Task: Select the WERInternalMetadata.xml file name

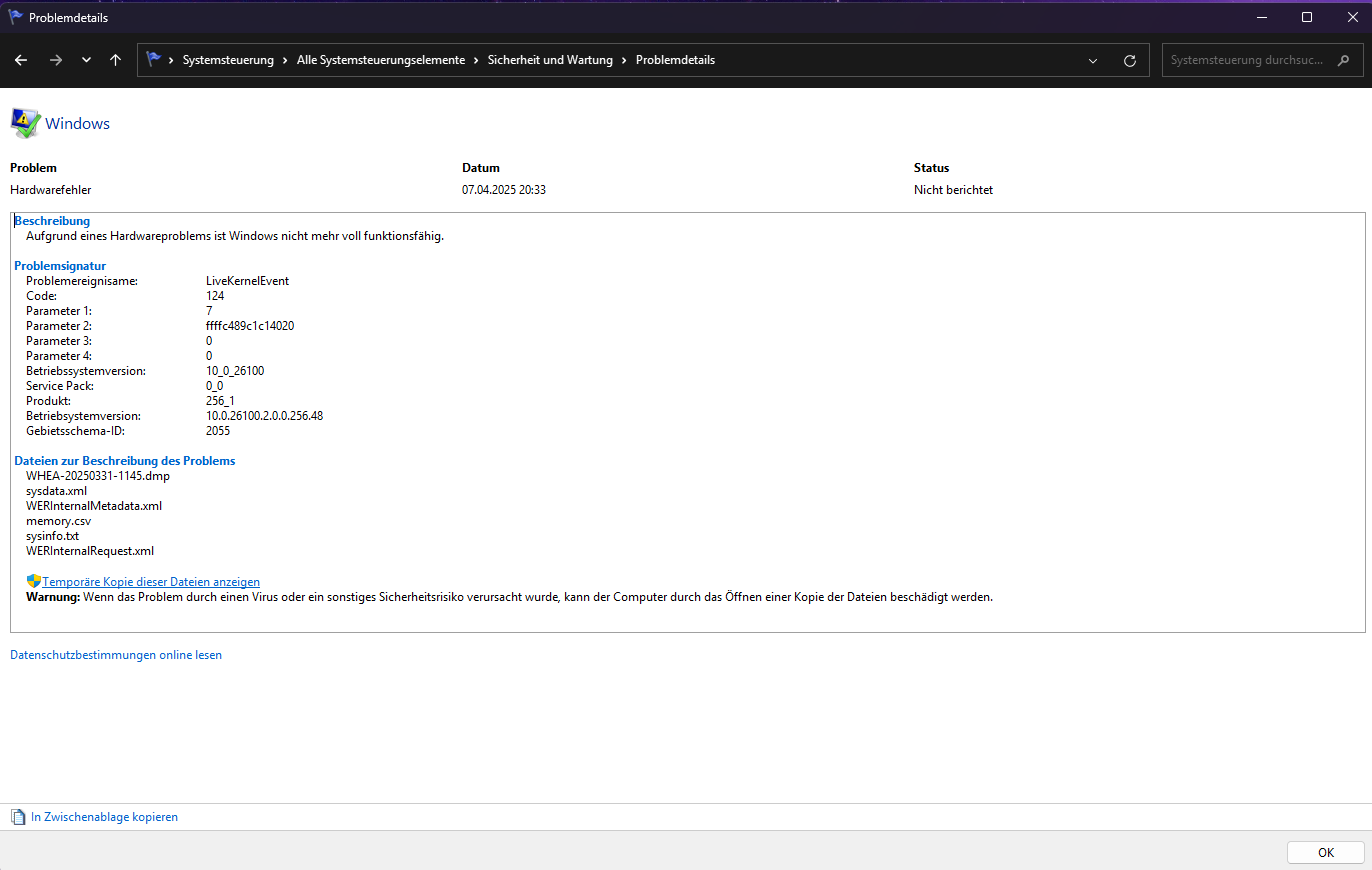Action: tap(94, 506)
